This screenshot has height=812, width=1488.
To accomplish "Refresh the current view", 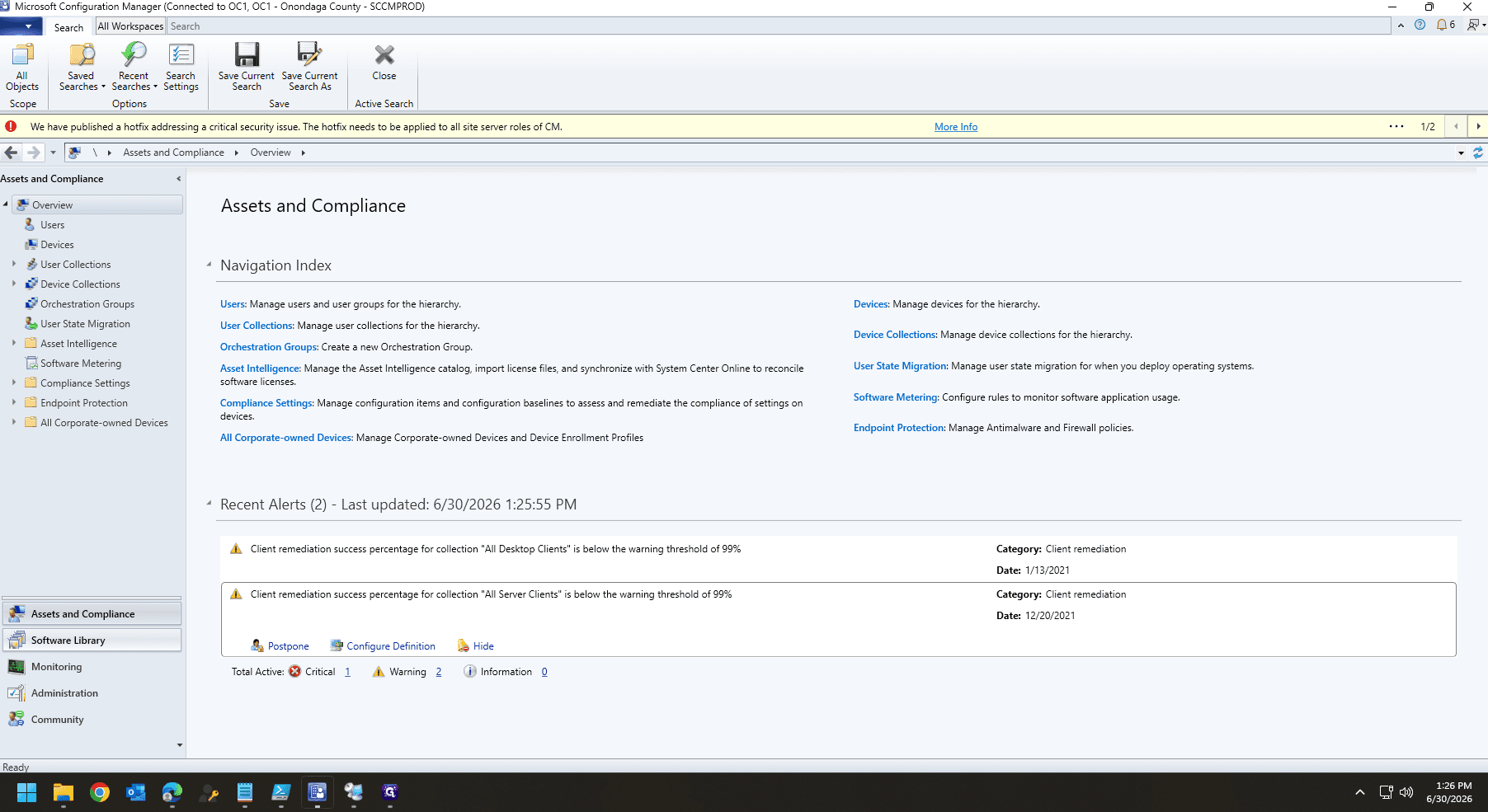I will click(x=1478, y=153).
